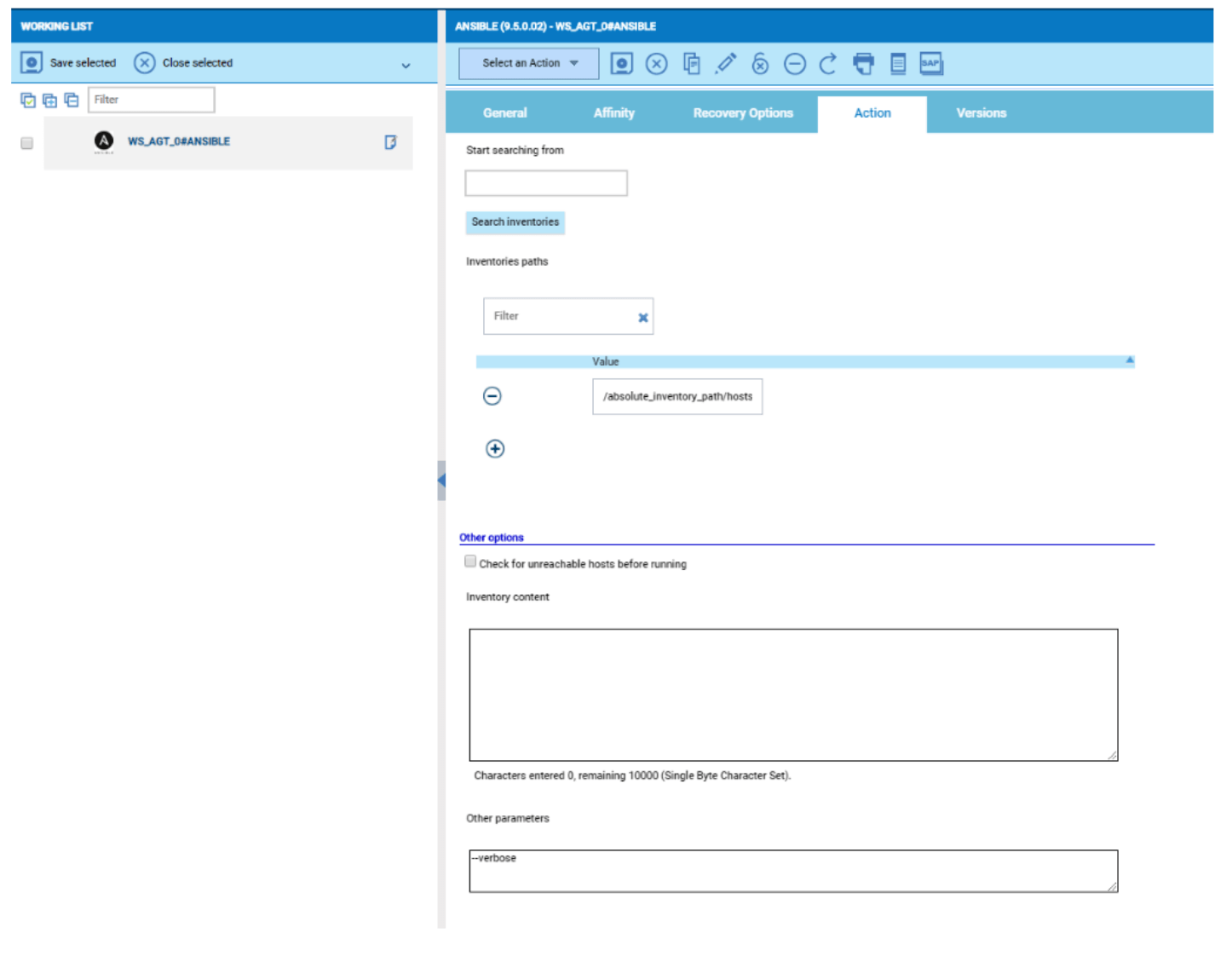This screenshot has height=956, width=1232.
Task: Enable check for unreachable hosts
Action: pos(470,562)
